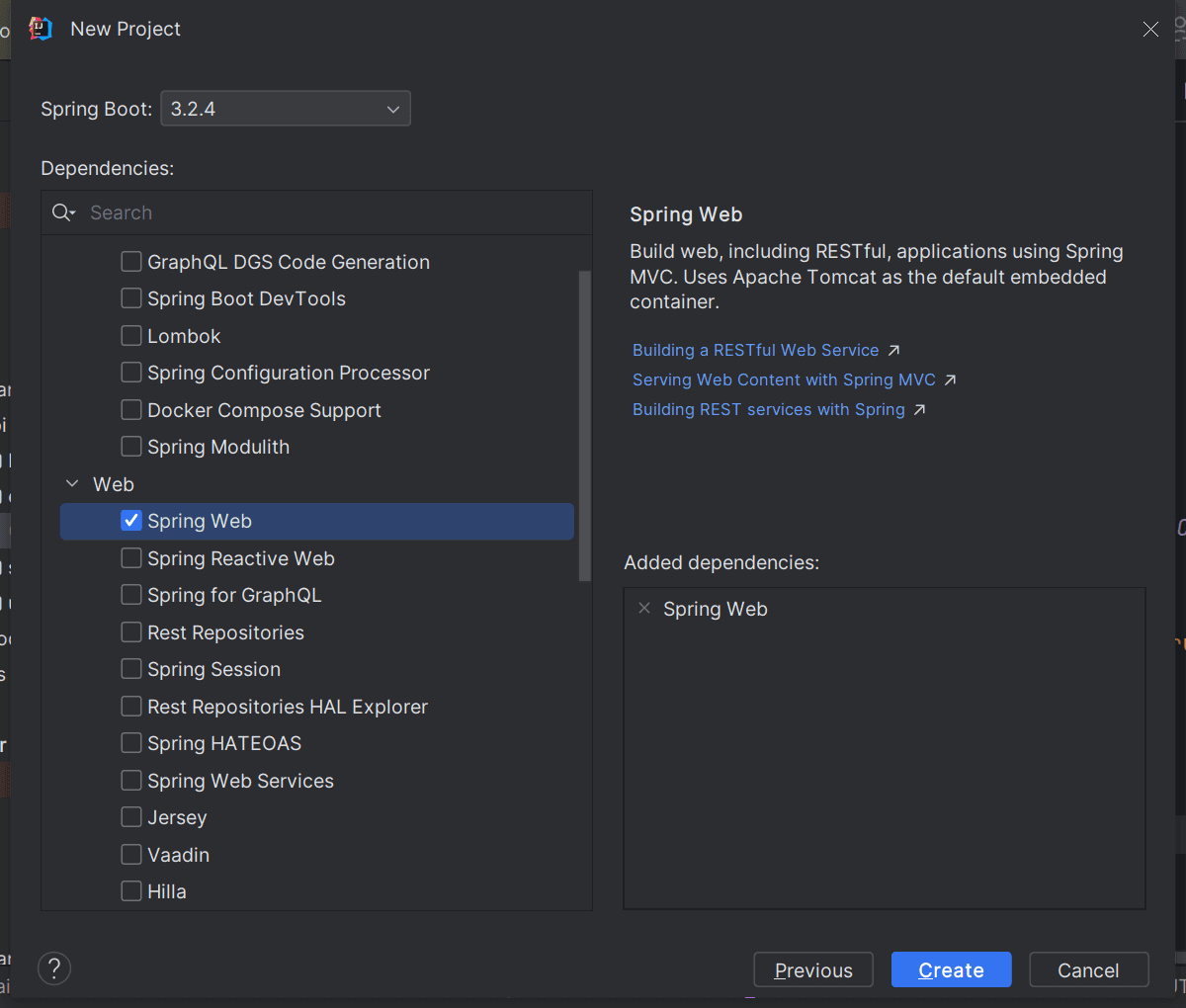Close the New Project dialog

pos(1150,30)
